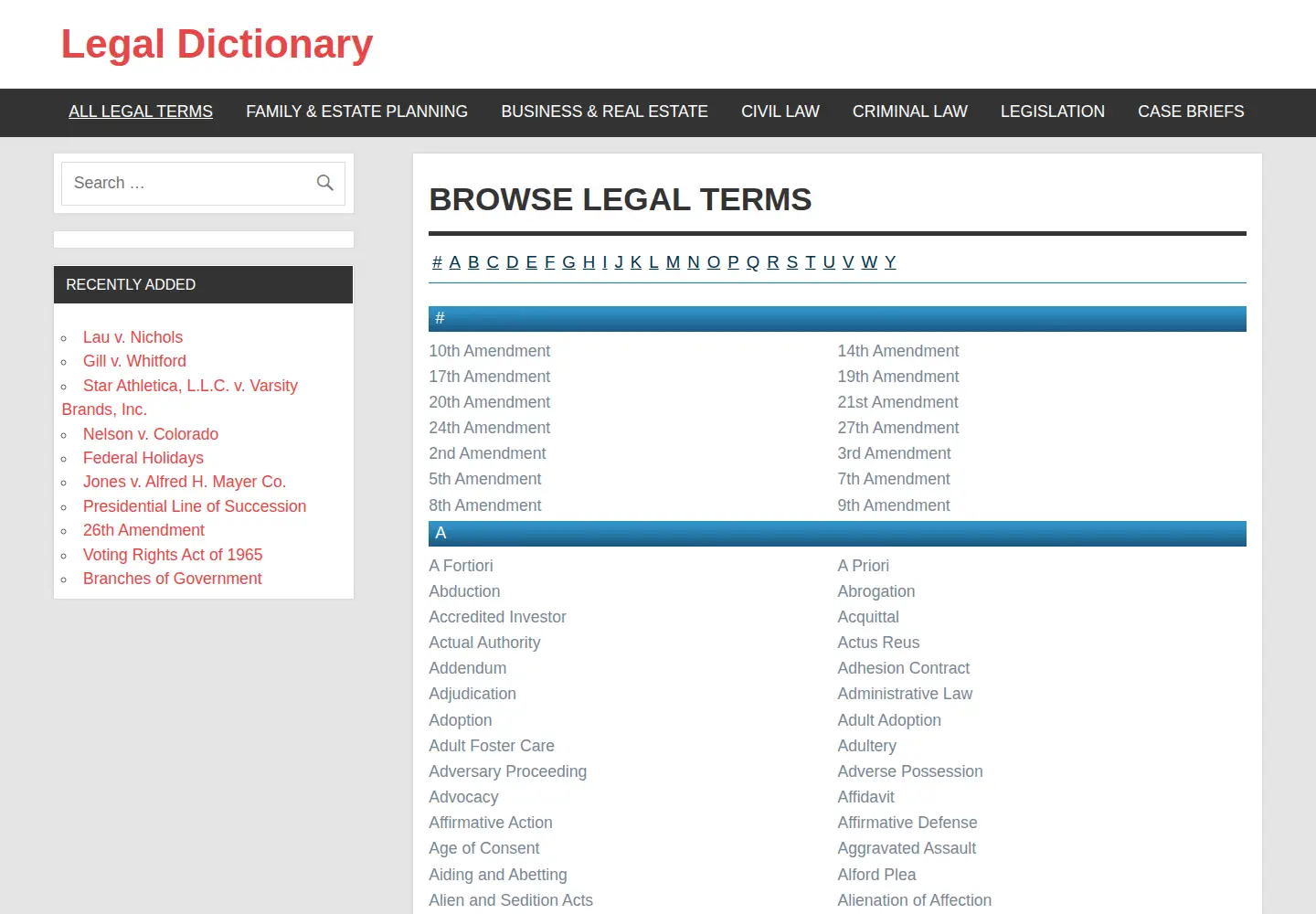
Task: View the Adverse Possession term
Action: (x=910, y=771)
